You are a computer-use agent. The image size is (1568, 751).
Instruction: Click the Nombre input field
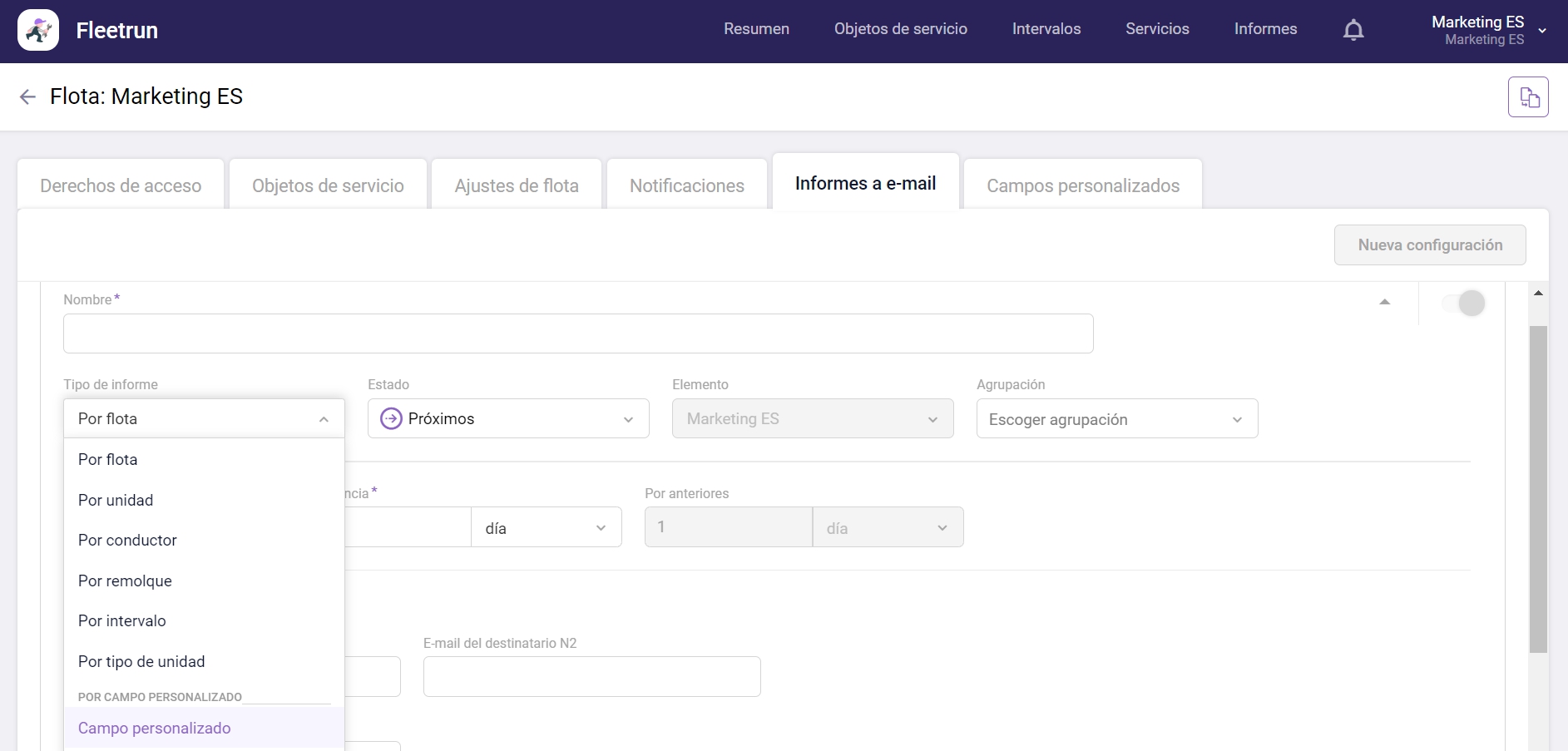(x=577, y=333)
